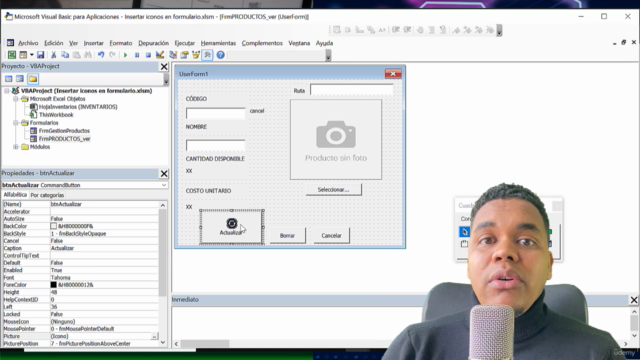Viewport: 640px width, 360px height.
Task: Open the Insert UserForm dropdown arrow
Action: 31,55
